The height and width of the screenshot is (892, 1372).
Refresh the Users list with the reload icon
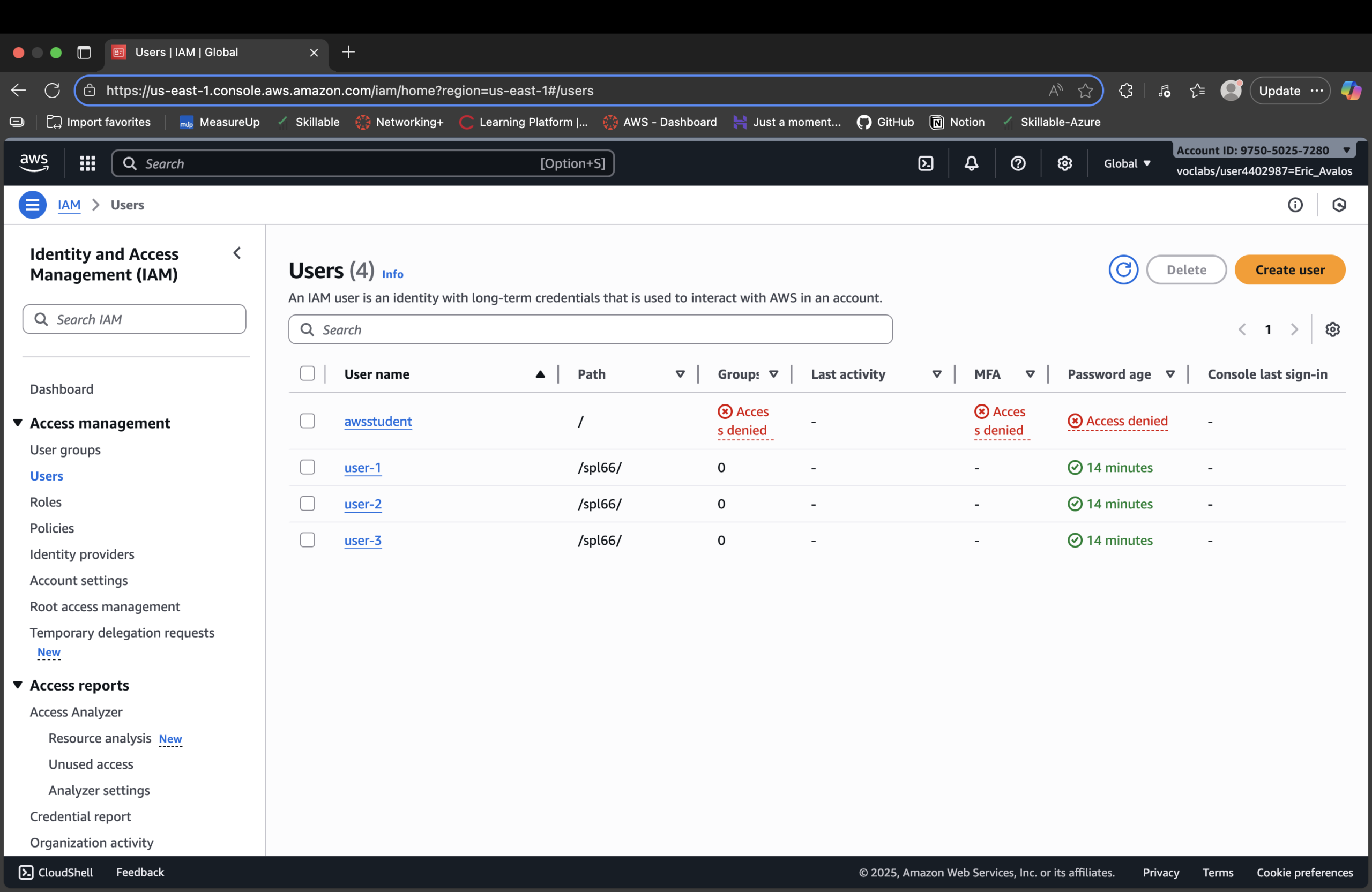coord(1123,269)
